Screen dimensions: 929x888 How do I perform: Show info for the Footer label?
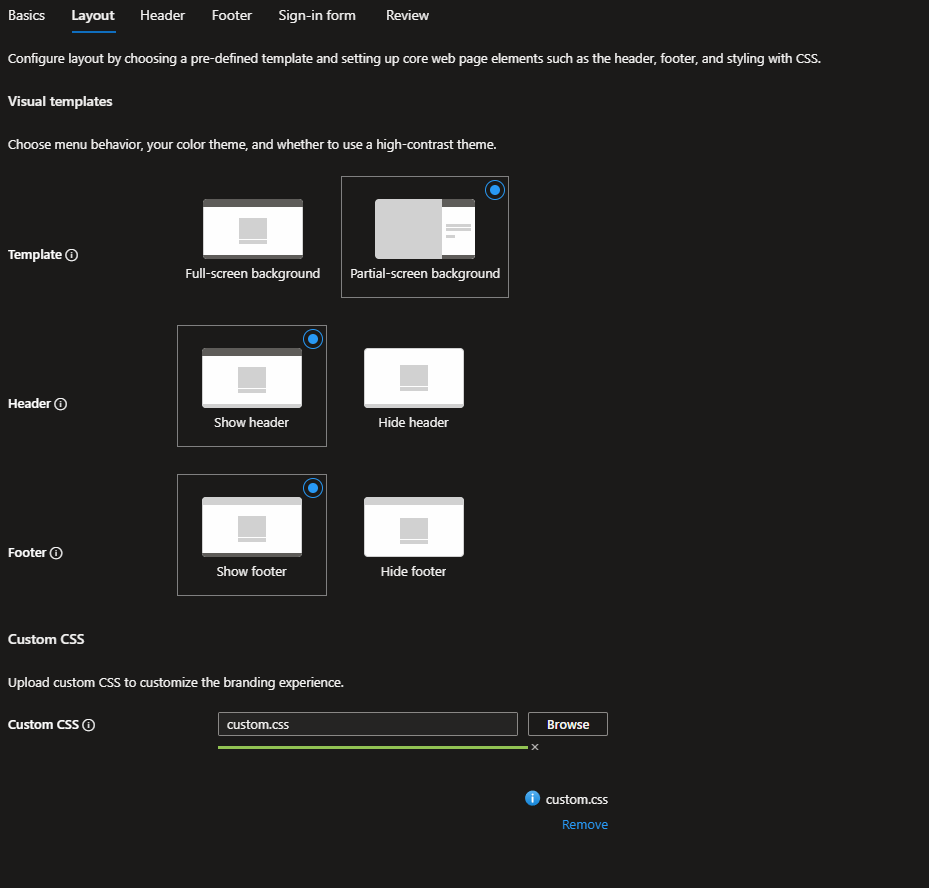click(56, 553)
